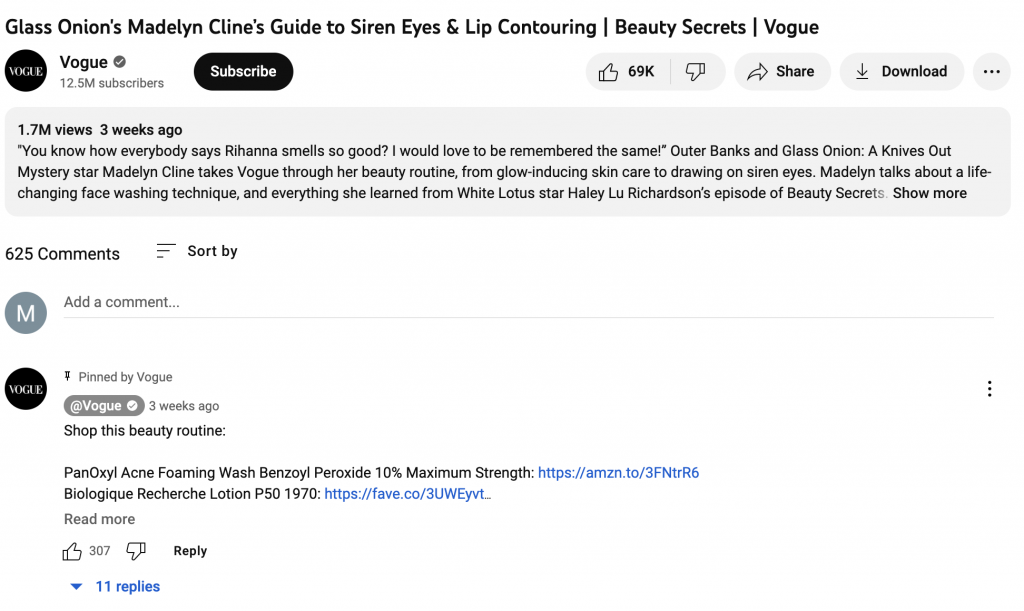Dislike the pinned Vogue comment
Image resolution: width=1024 pixels, height=611 pixels.
(x=136, y=551)
